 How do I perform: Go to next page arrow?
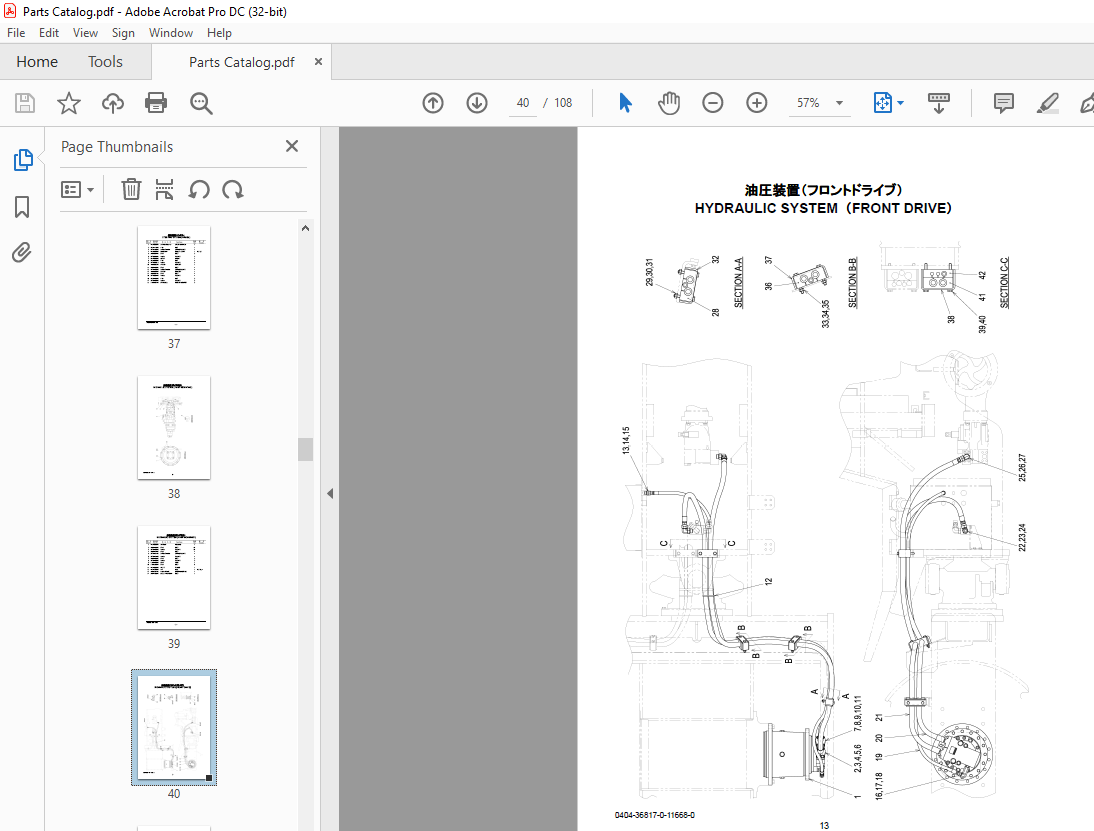click(477, 103)
